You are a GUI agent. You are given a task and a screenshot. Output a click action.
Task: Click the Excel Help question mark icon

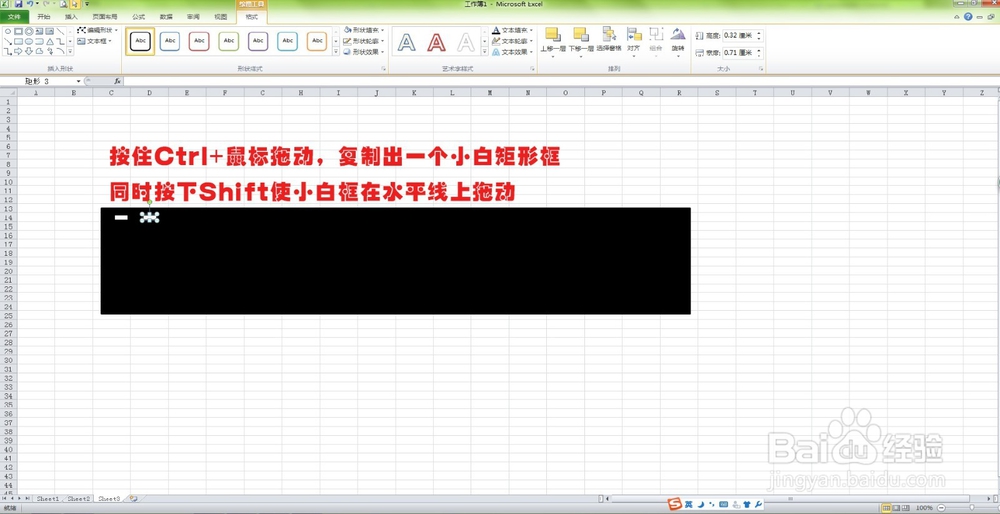pos(968,17)
